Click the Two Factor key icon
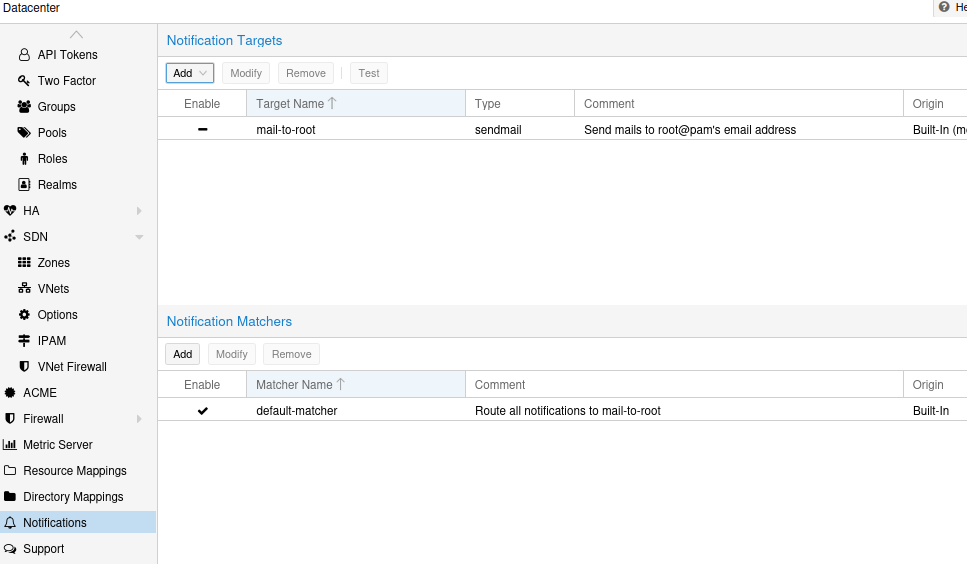 coord(24,81)
